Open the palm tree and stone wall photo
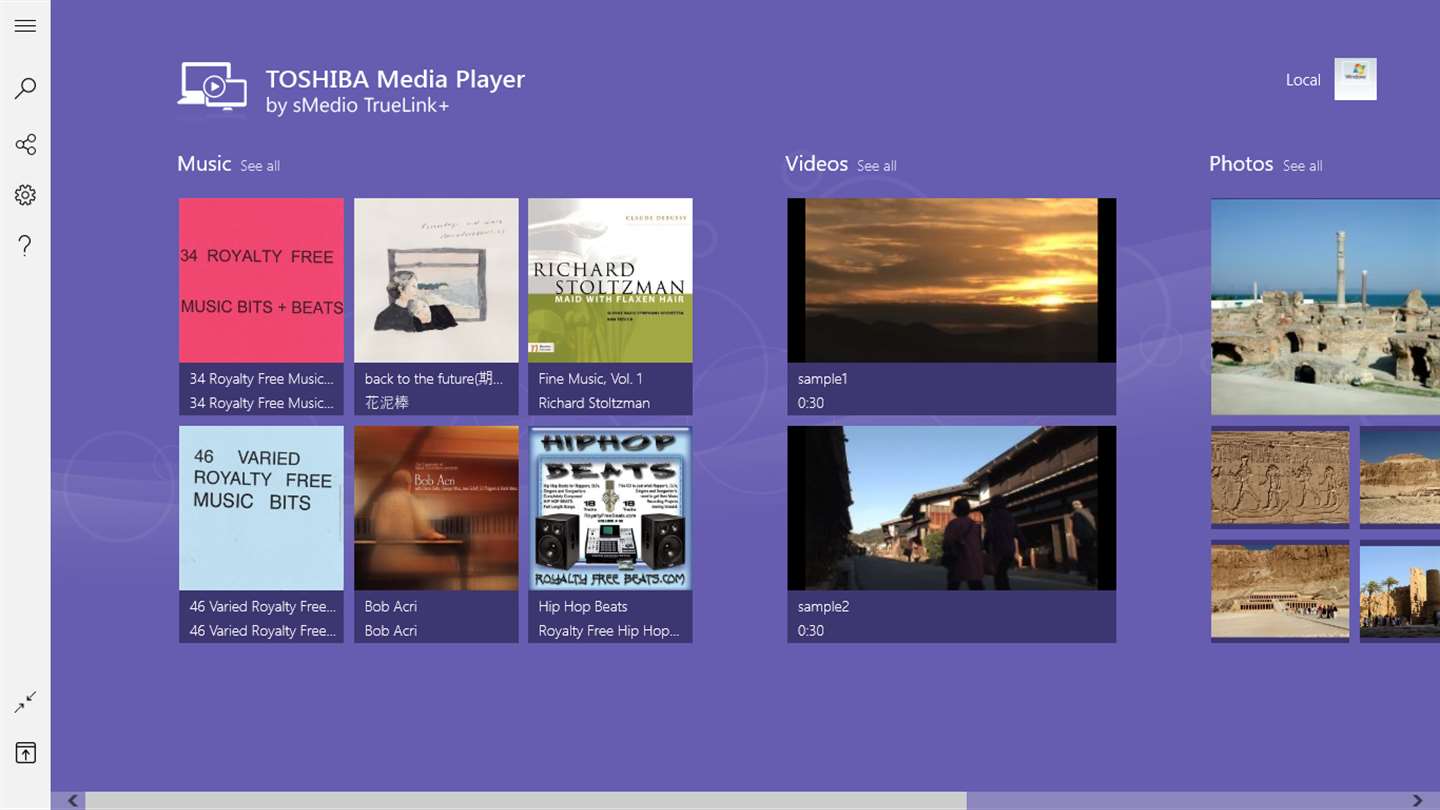 (1400, 590)
